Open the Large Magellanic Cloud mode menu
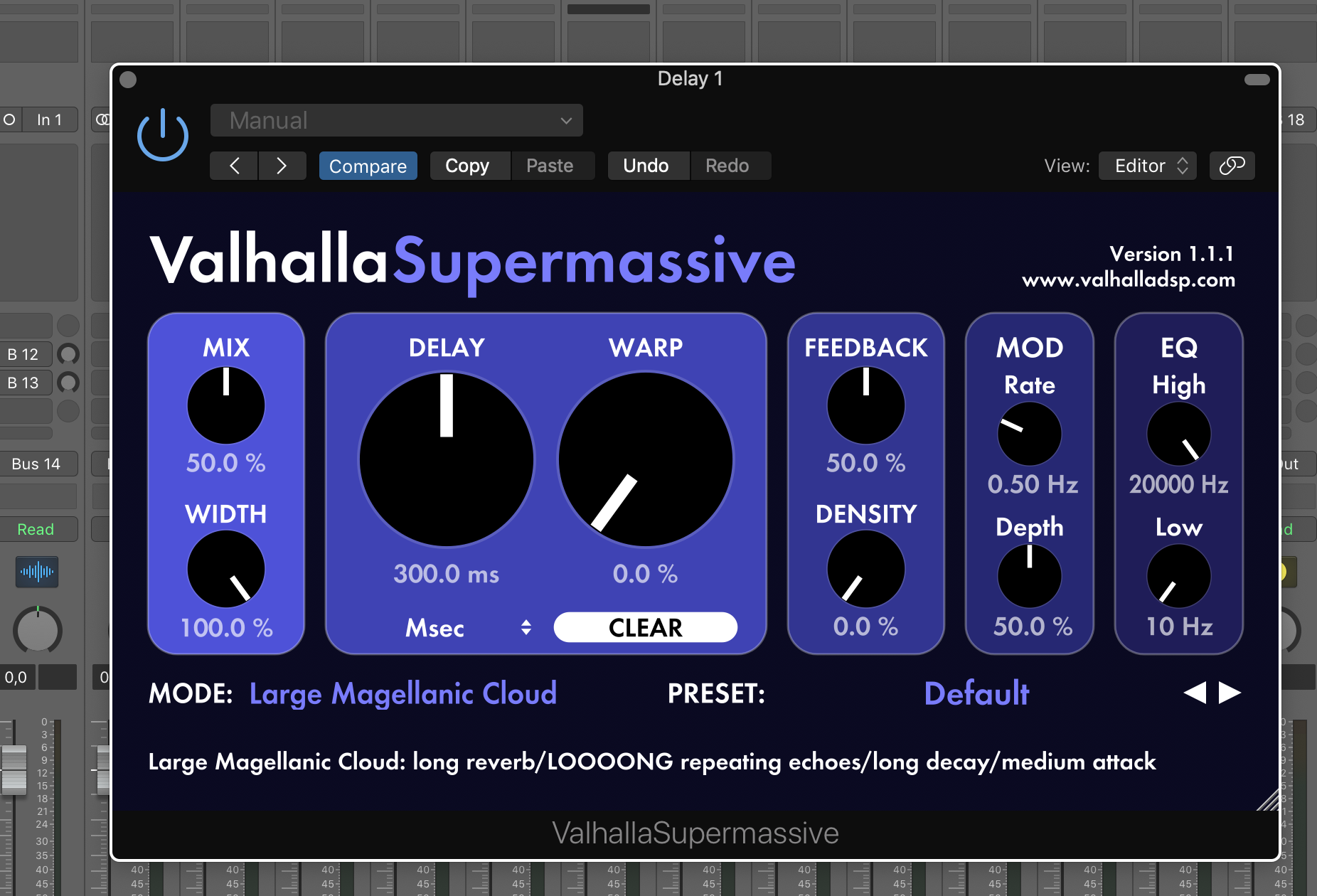The image size is (1317, 896). (x=403, y=694)
